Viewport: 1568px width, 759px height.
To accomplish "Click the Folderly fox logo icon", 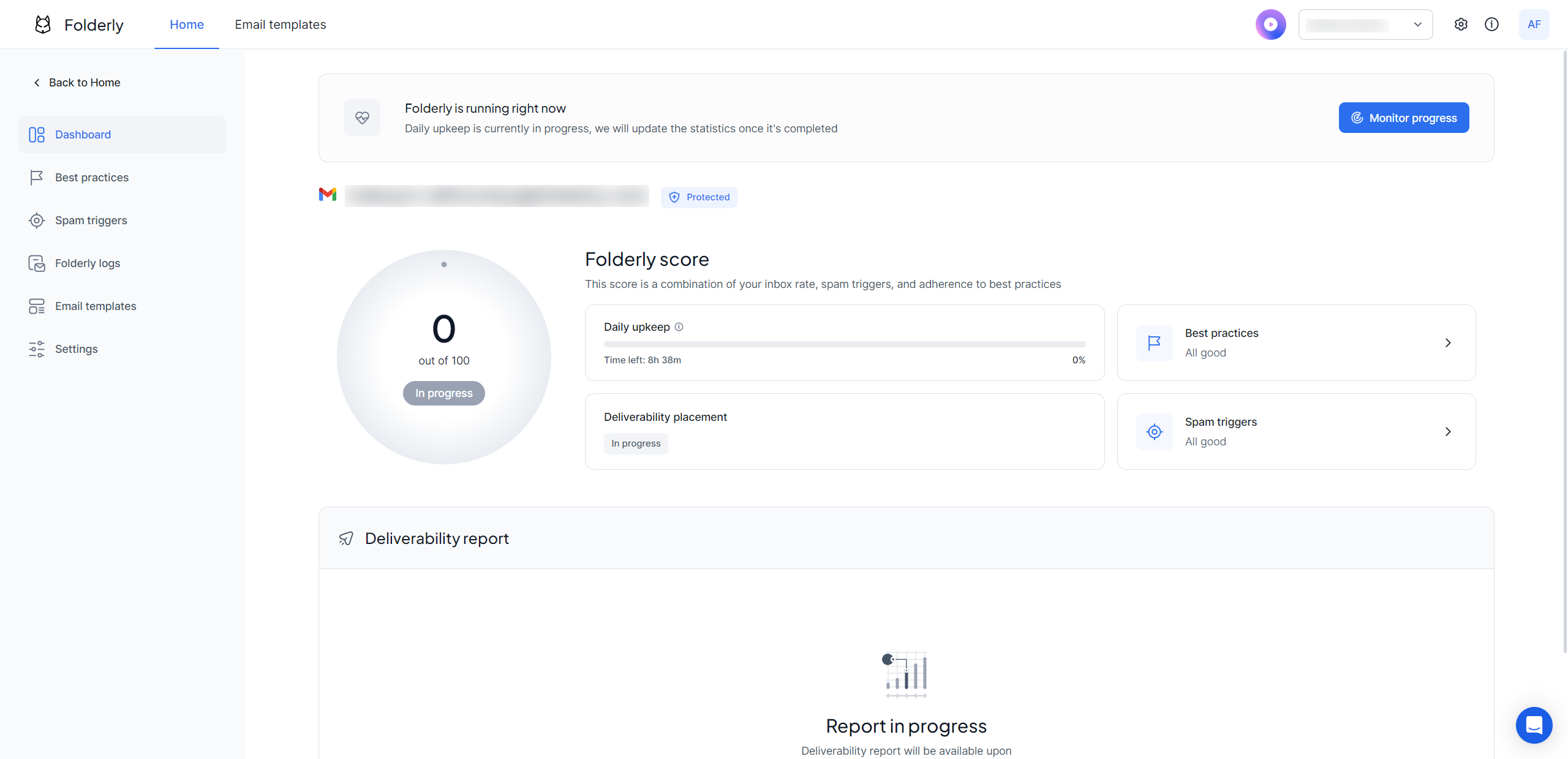I will 43,25.
